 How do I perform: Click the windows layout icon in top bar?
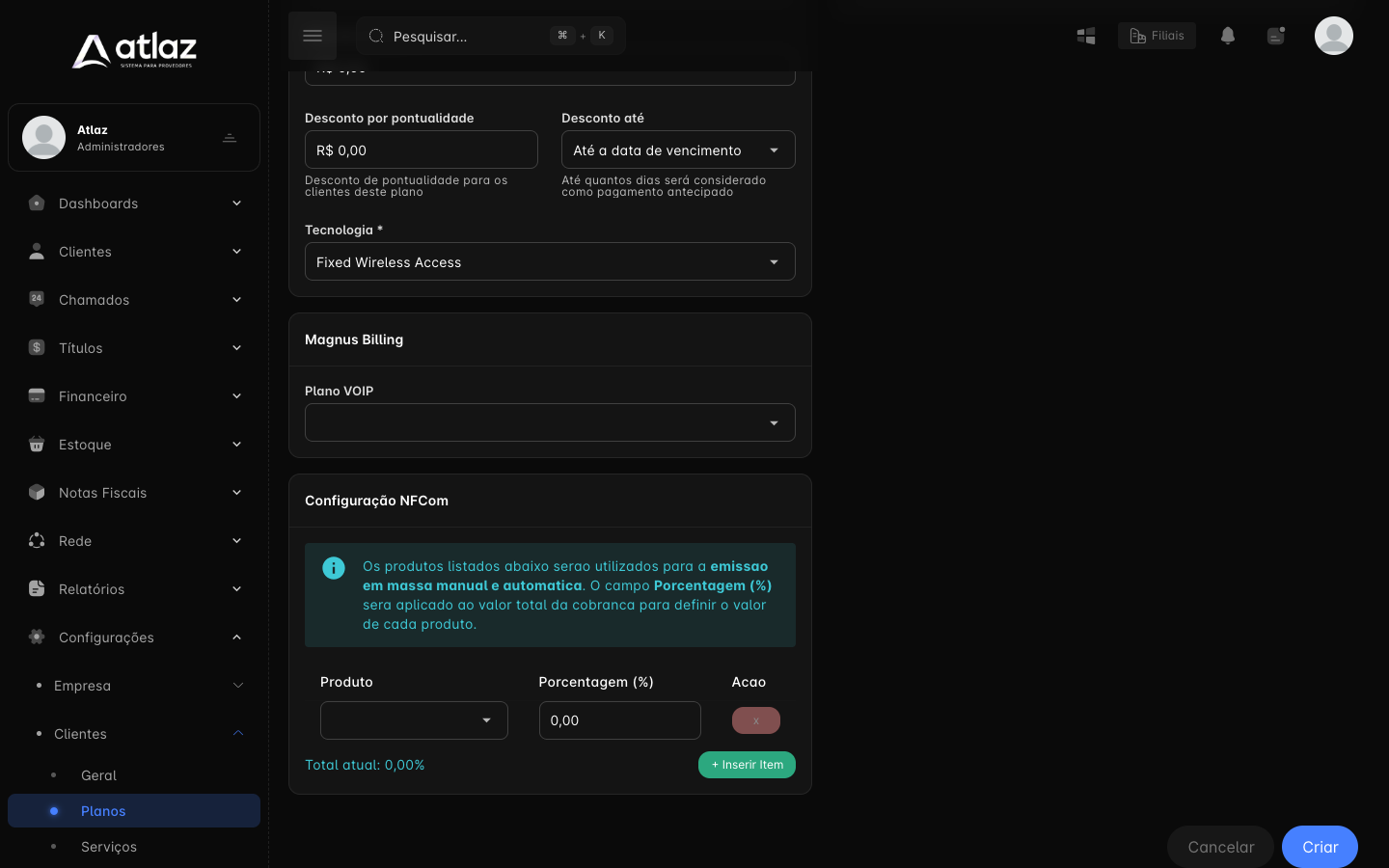pyautogui.click(x=1086, y=36)
